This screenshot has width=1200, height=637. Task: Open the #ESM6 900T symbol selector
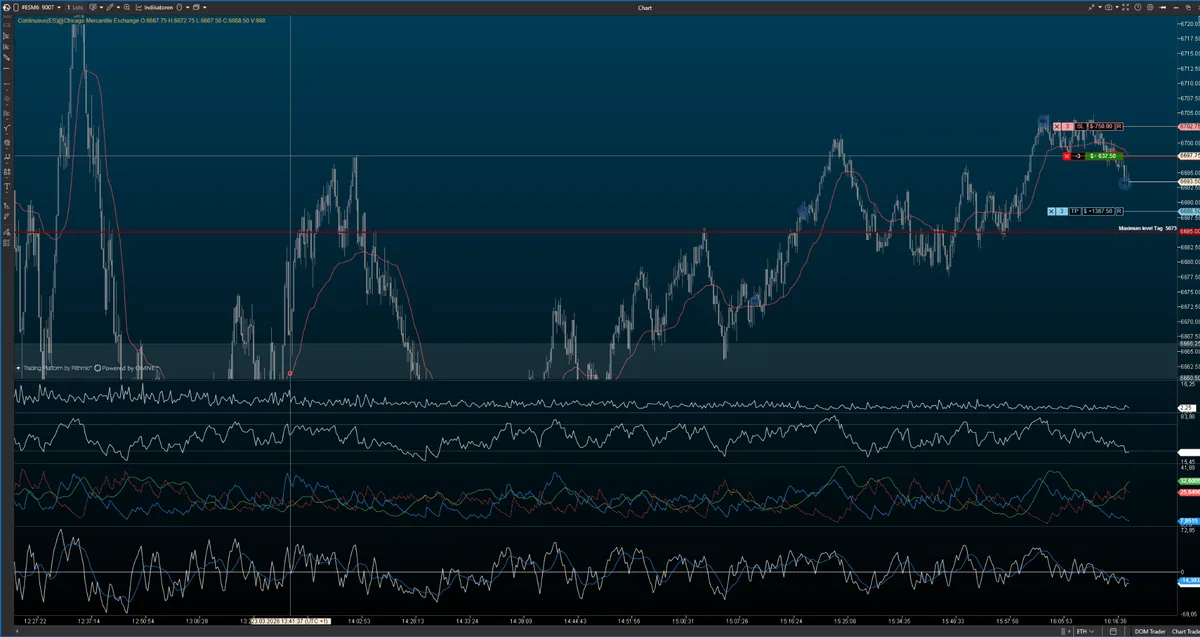coord(38,8)
